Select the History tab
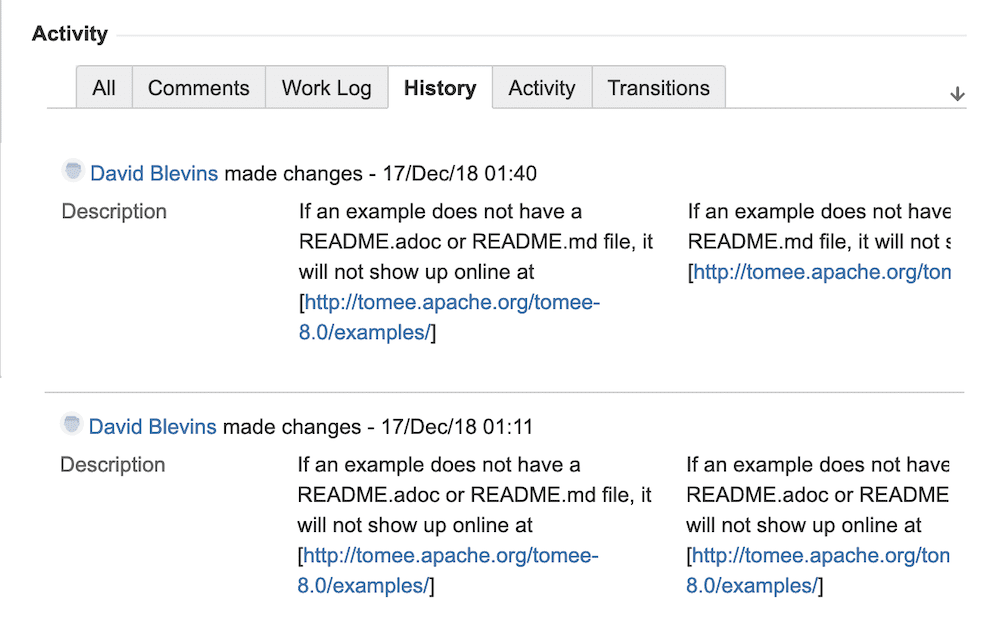This screenshot has width=1000, height=626. pos(440,87)
